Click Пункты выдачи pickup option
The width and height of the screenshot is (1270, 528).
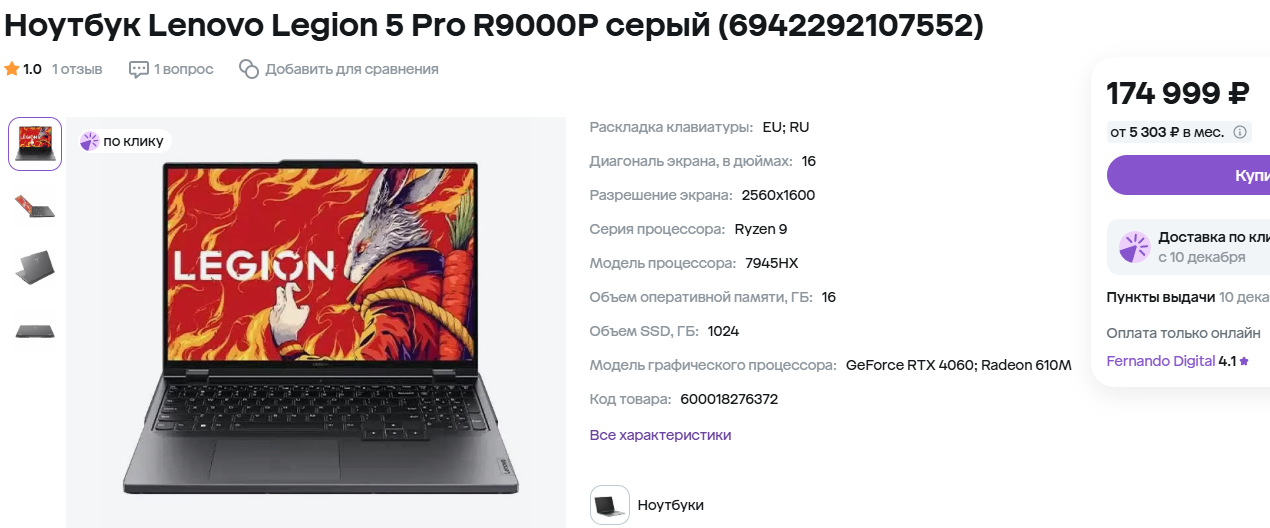[x=1161, y=297]
